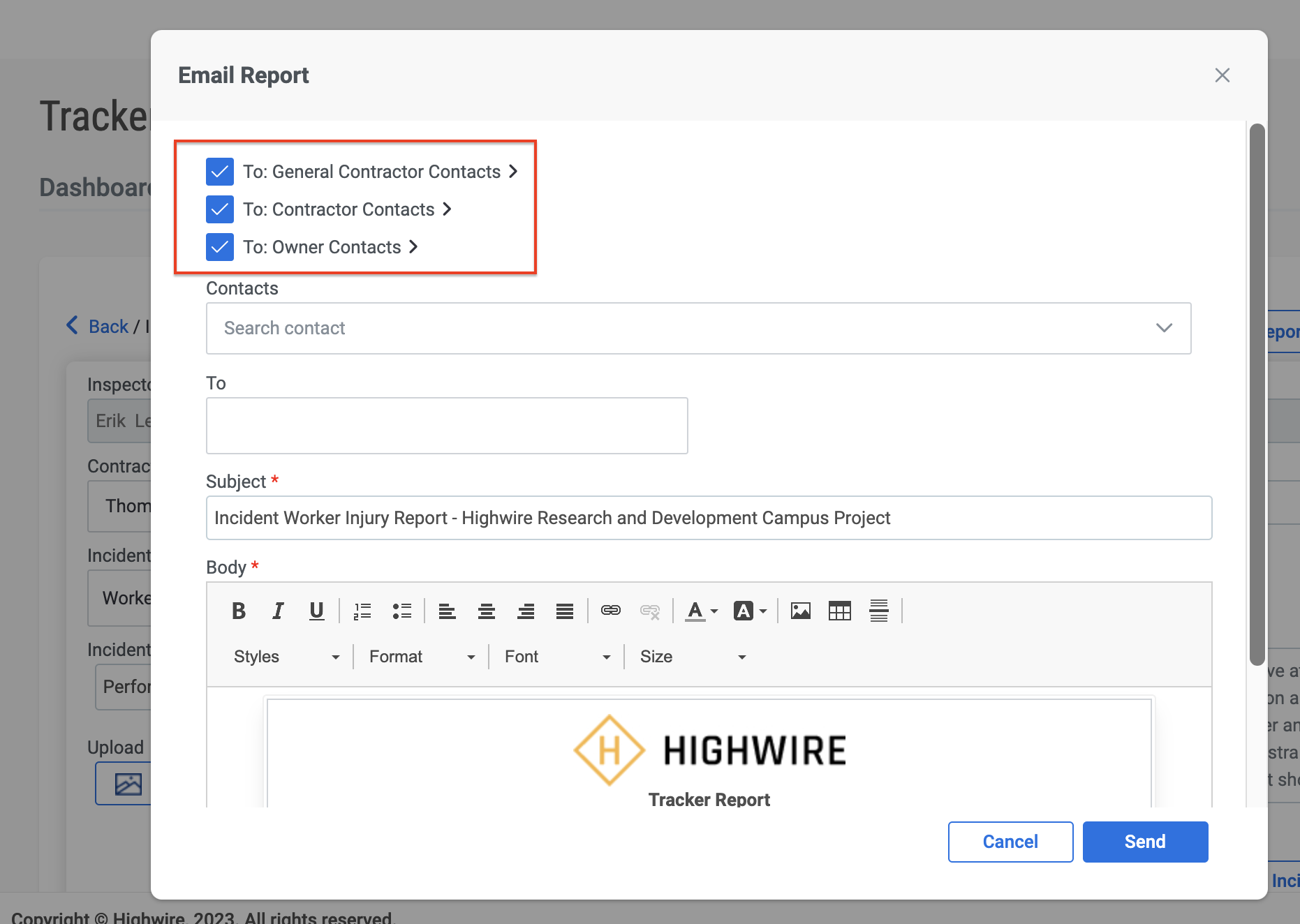Click upload image icon in background
This screenshot has height=924, width=1300.
point(128,784)
